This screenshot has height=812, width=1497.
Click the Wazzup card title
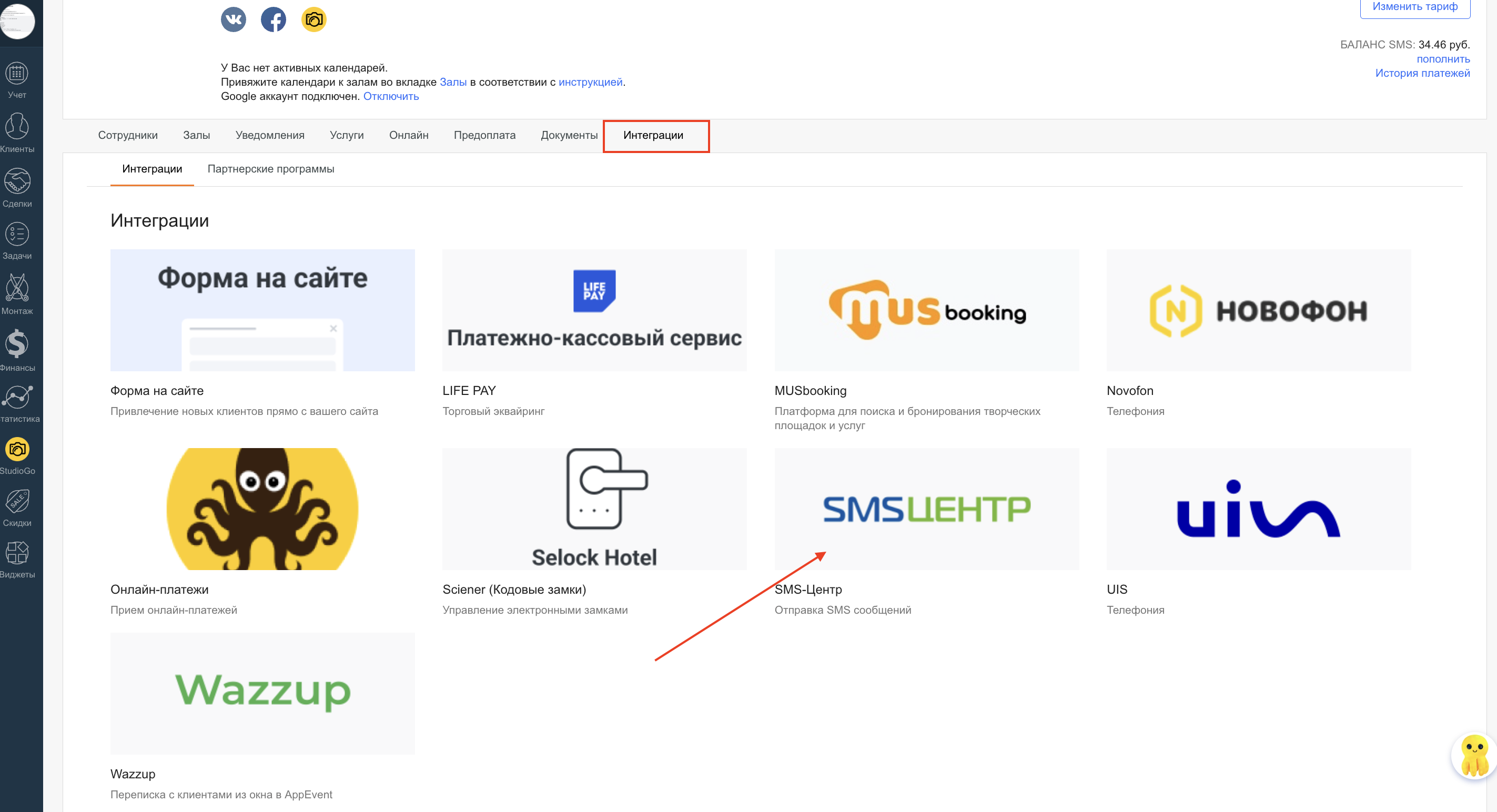tap(133, 774)
